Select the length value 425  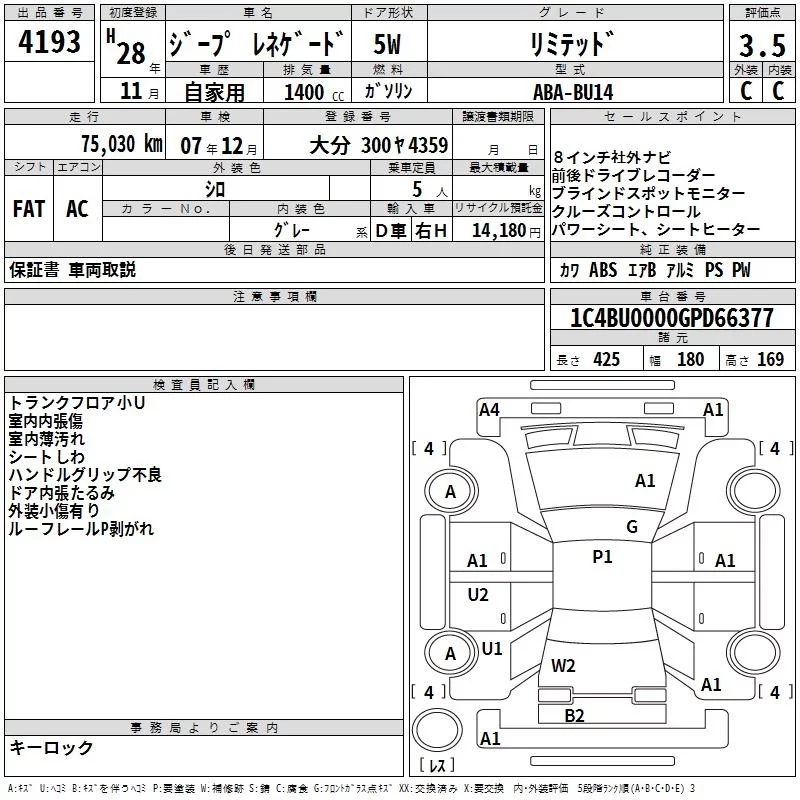coord(607,359)
